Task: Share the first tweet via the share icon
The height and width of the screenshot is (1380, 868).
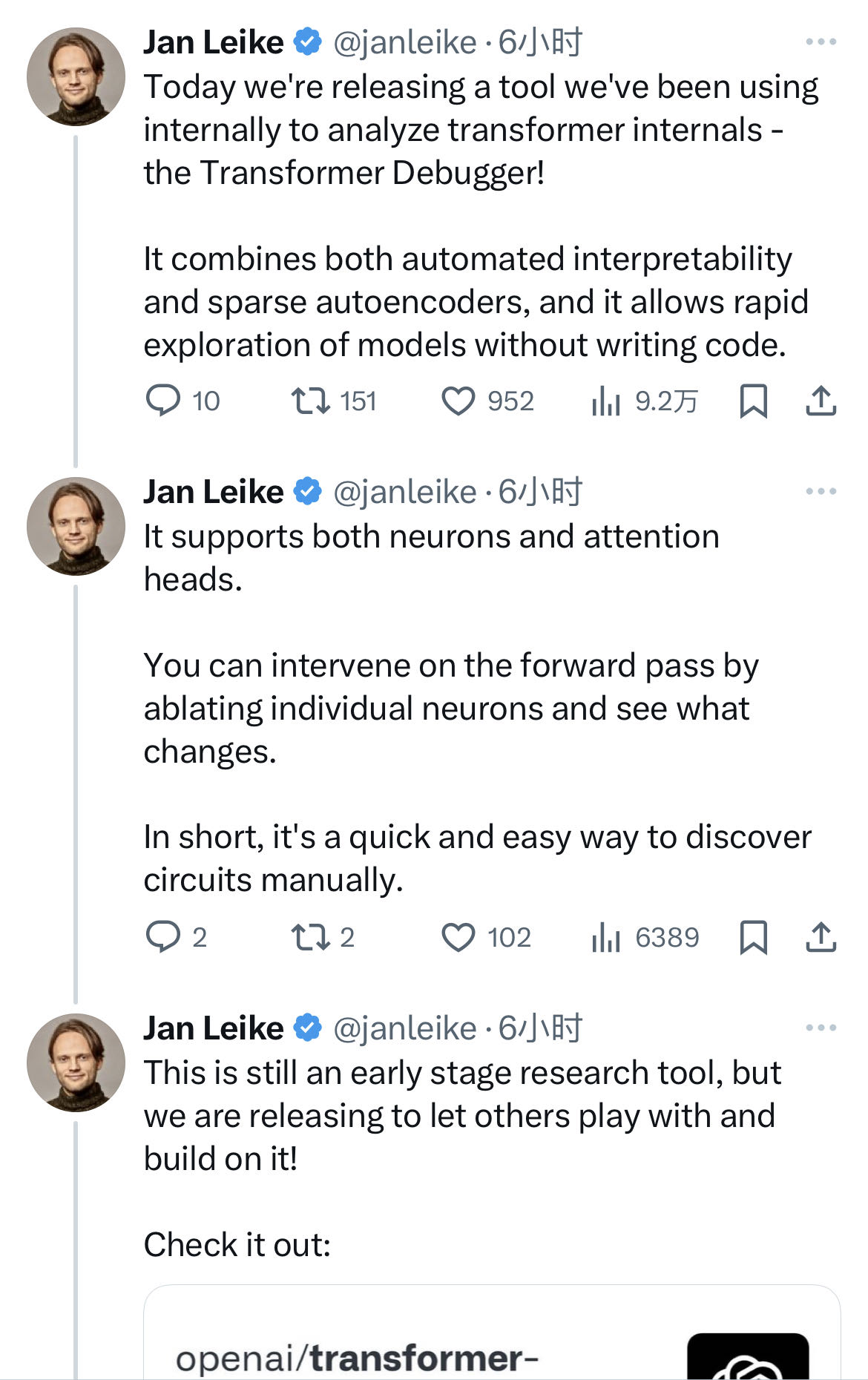Action: [x=821, y=401]
